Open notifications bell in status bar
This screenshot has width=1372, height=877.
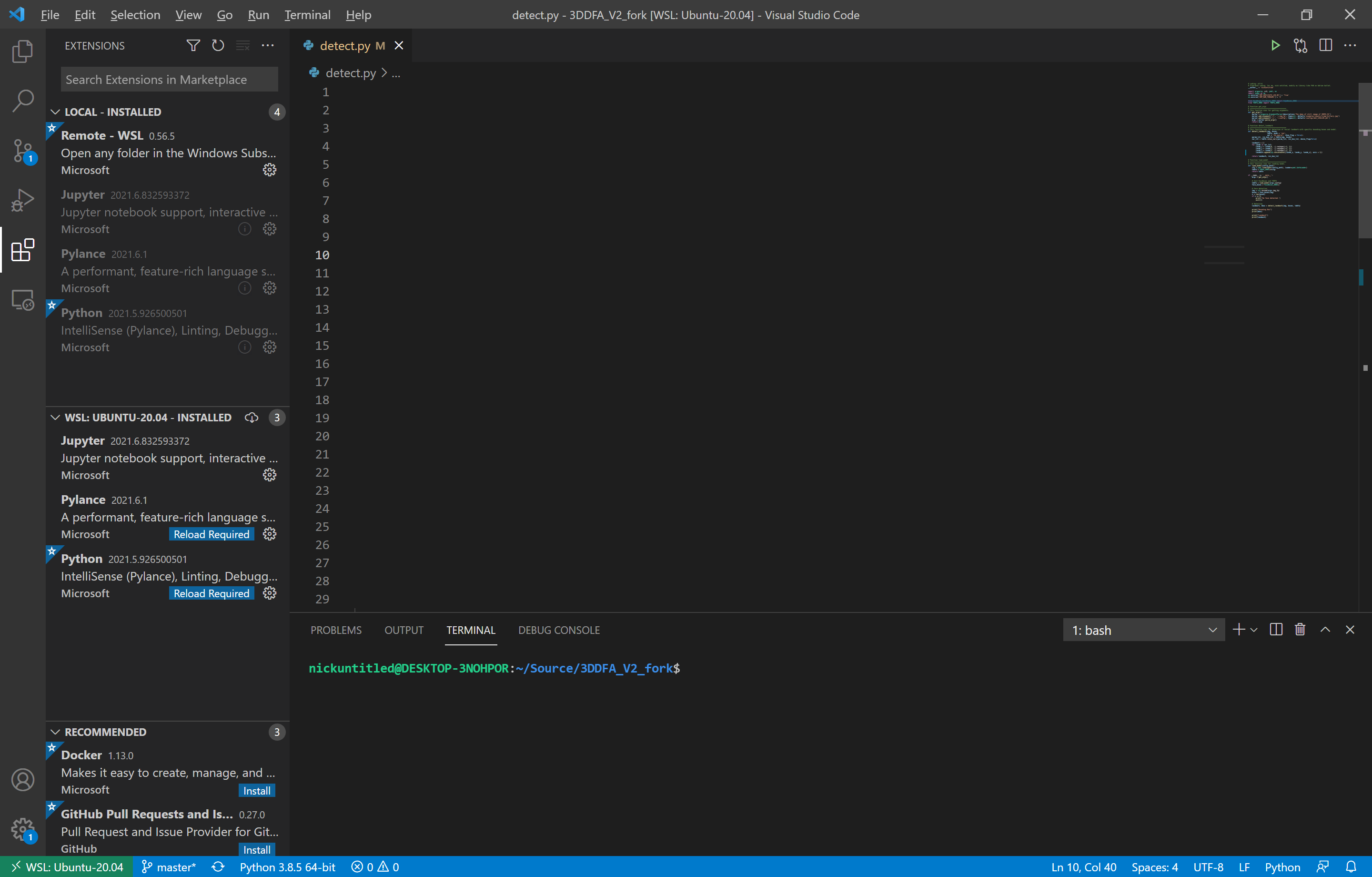click(1351, 867)
